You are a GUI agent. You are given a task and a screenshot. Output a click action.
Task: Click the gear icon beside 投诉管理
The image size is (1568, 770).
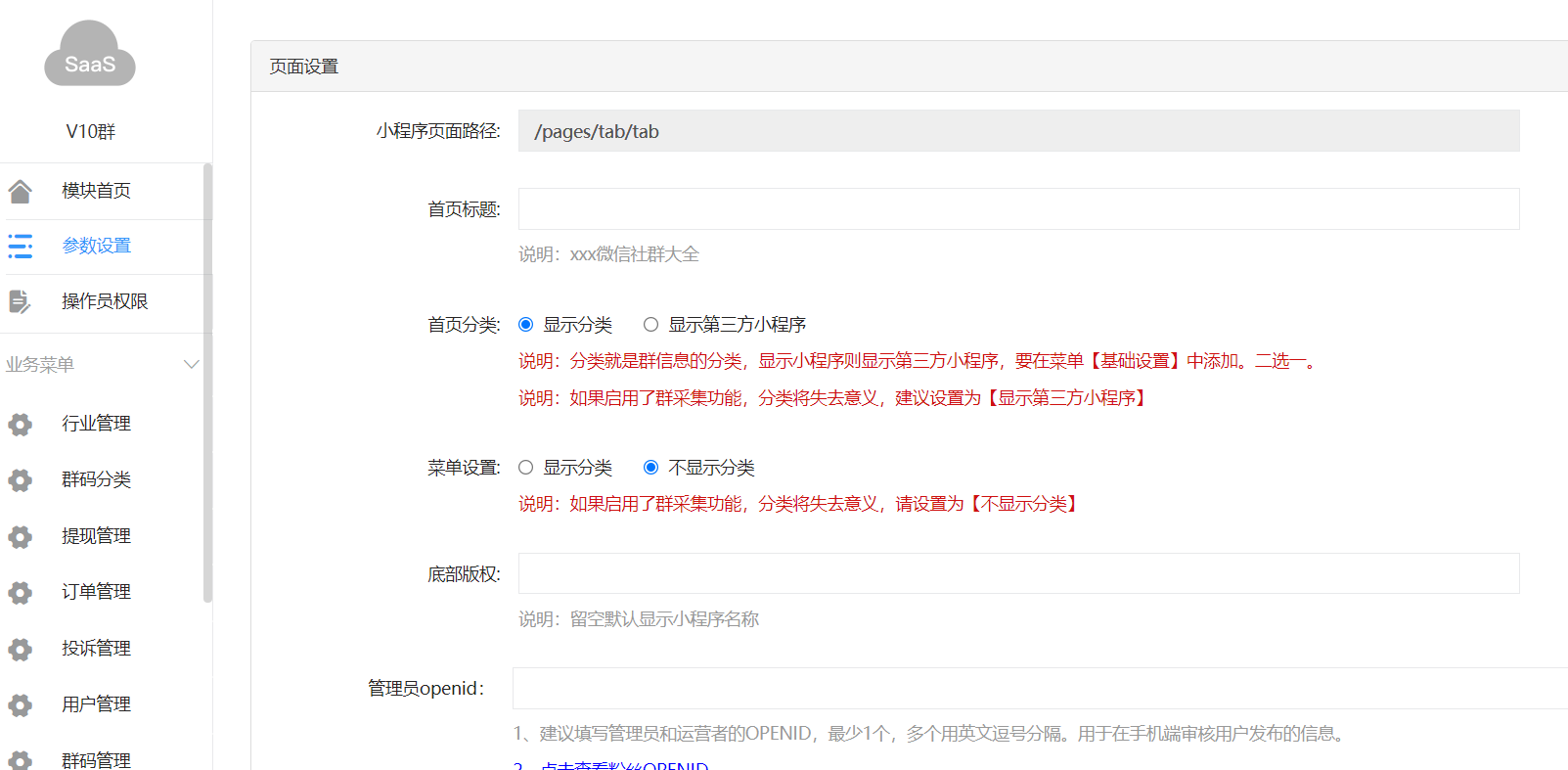pos(21,649)
